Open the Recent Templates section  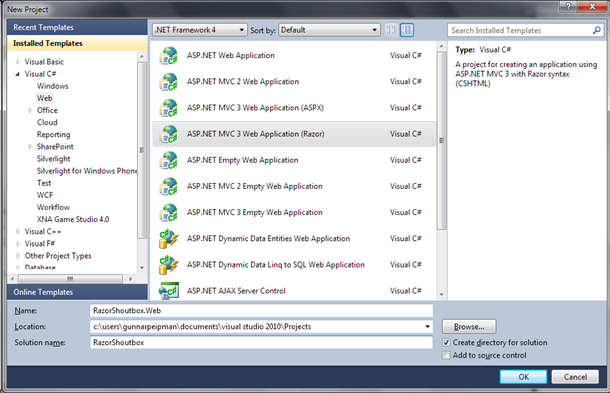[77, 27]
